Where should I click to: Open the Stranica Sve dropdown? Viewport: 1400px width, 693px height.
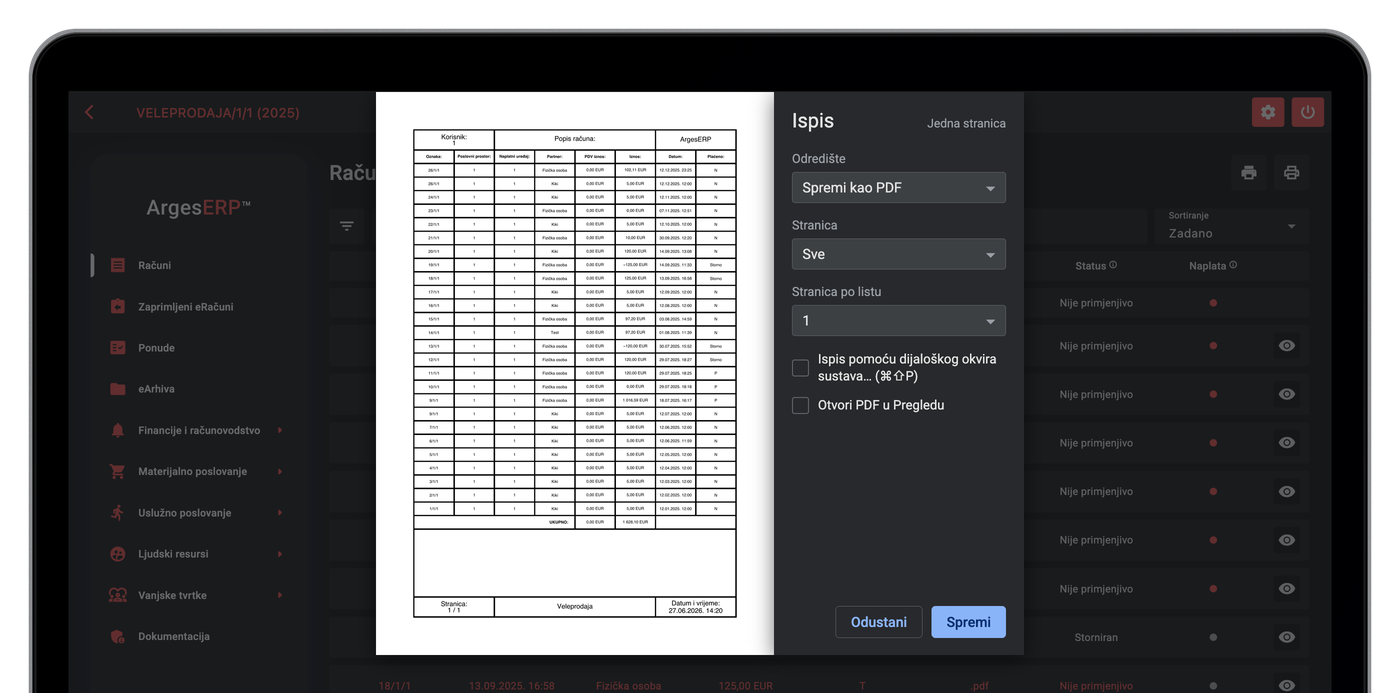899,254
